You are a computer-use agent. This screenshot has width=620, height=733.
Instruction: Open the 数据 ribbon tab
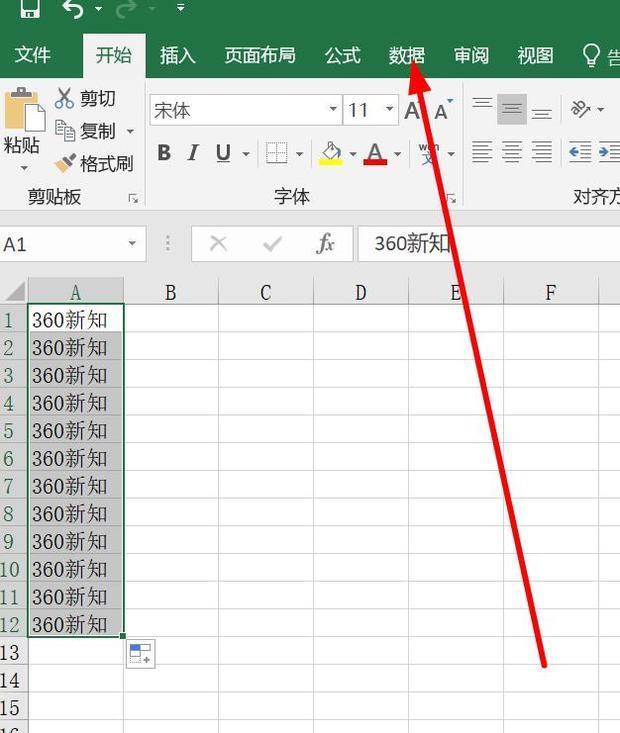406,55
